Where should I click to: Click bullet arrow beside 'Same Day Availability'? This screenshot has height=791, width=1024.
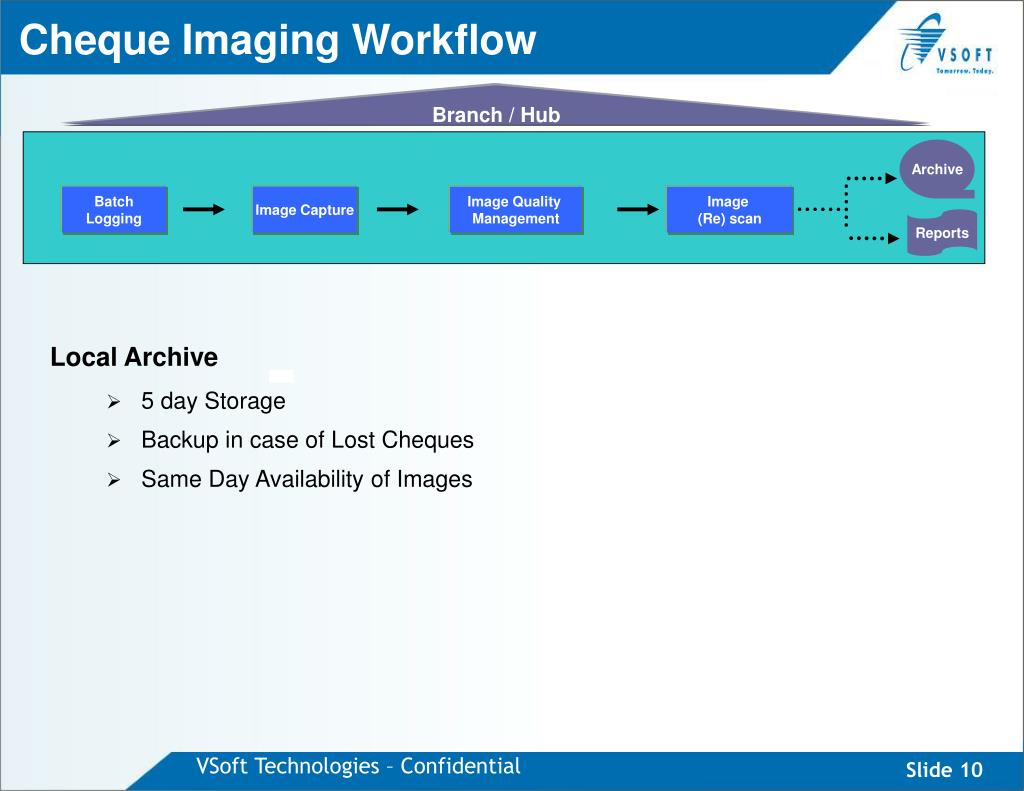[x=114, y=480]
